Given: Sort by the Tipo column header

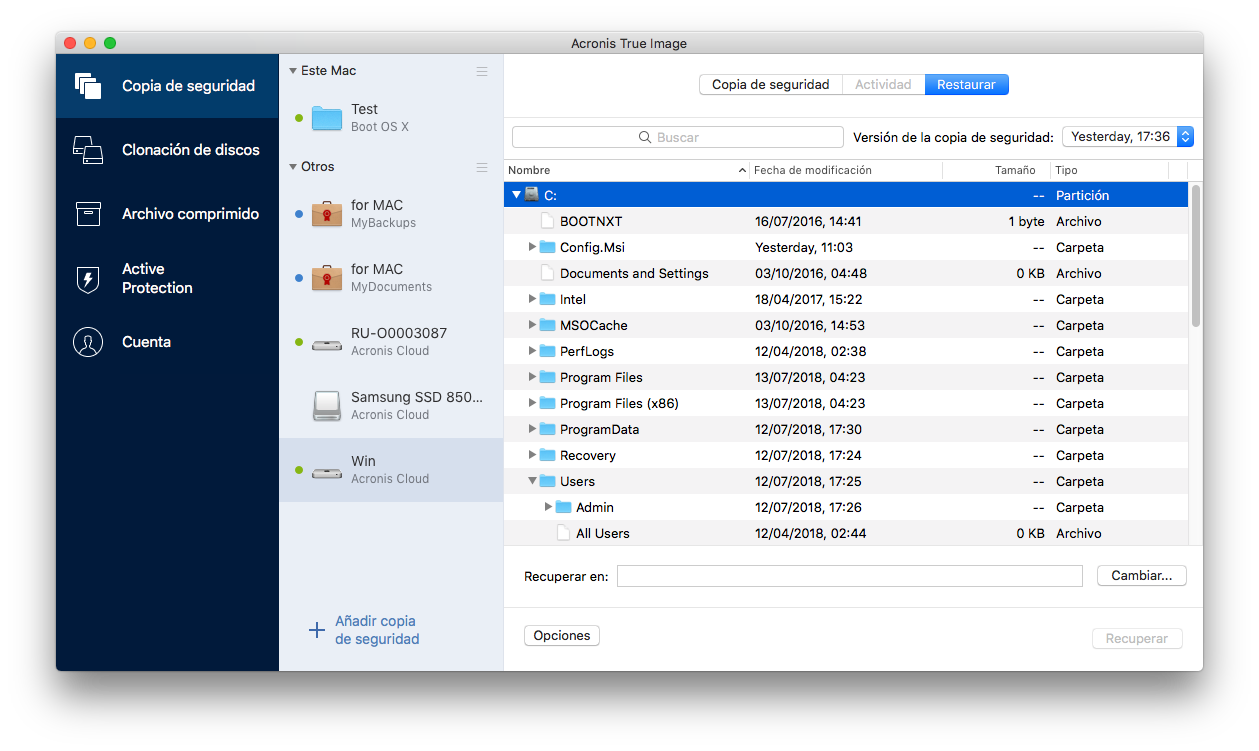Looking at the screenshot, I should pyautogui.click(x=1109, y=170).
